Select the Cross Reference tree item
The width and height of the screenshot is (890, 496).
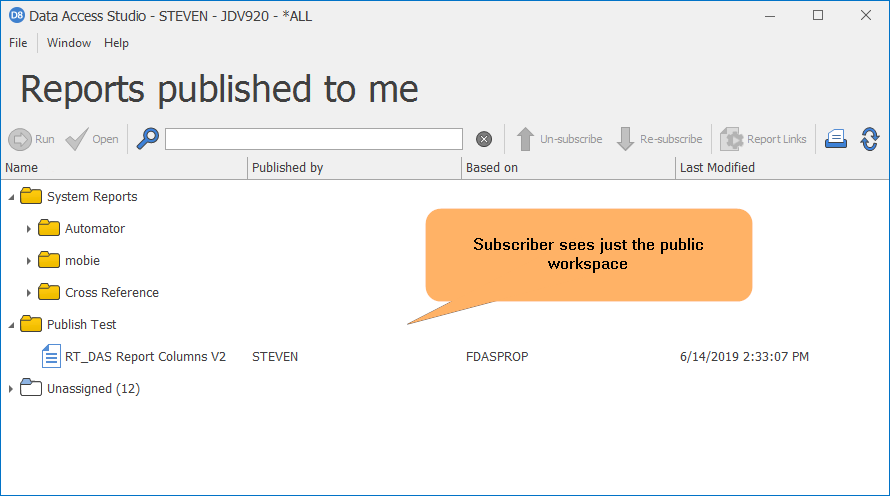[x=112, y=292]
